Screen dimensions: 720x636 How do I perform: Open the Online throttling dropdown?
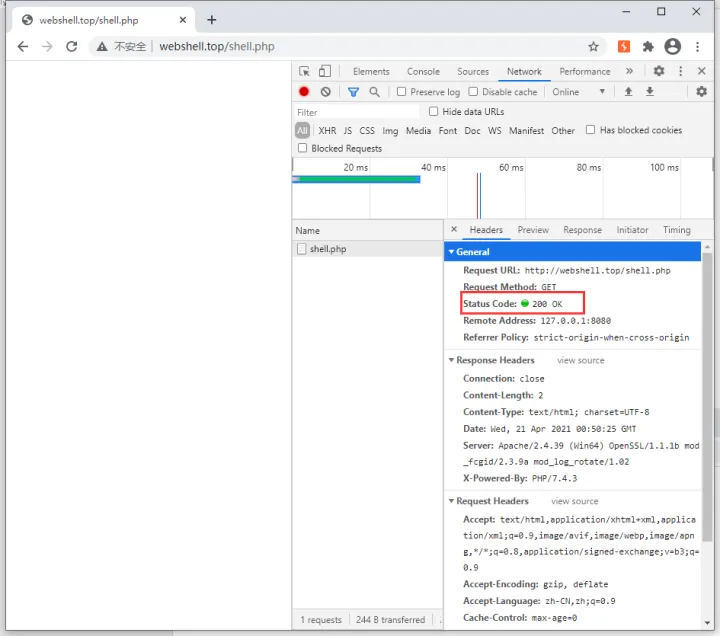579,92
